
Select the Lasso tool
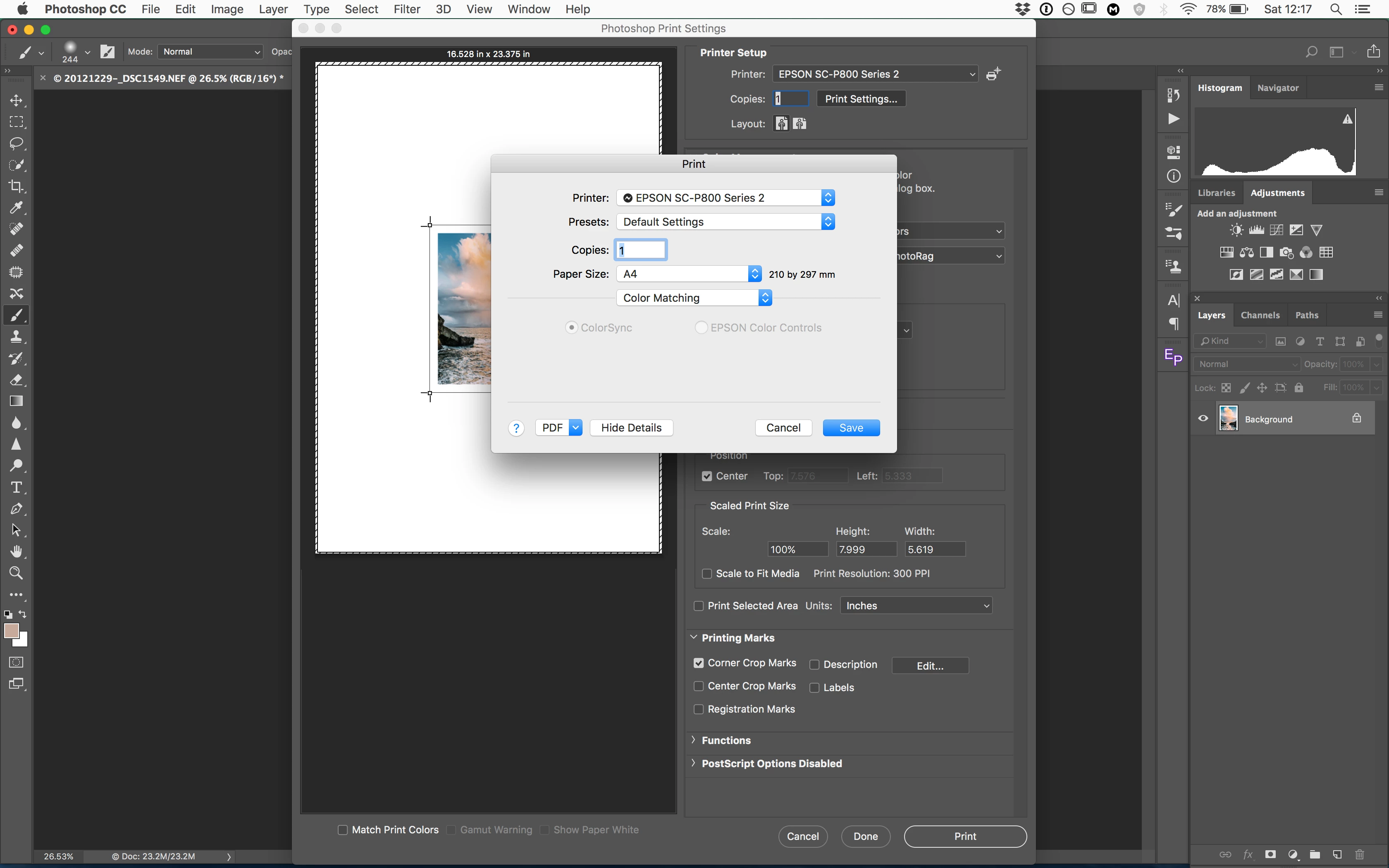(16, 143)
